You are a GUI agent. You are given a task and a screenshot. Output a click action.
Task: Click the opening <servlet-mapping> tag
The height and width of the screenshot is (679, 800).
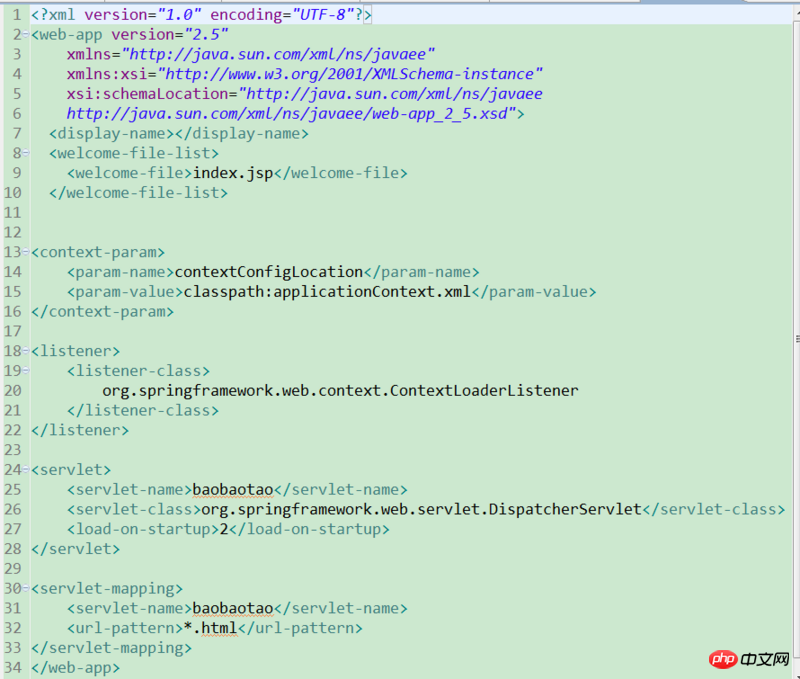coord(107,588)
